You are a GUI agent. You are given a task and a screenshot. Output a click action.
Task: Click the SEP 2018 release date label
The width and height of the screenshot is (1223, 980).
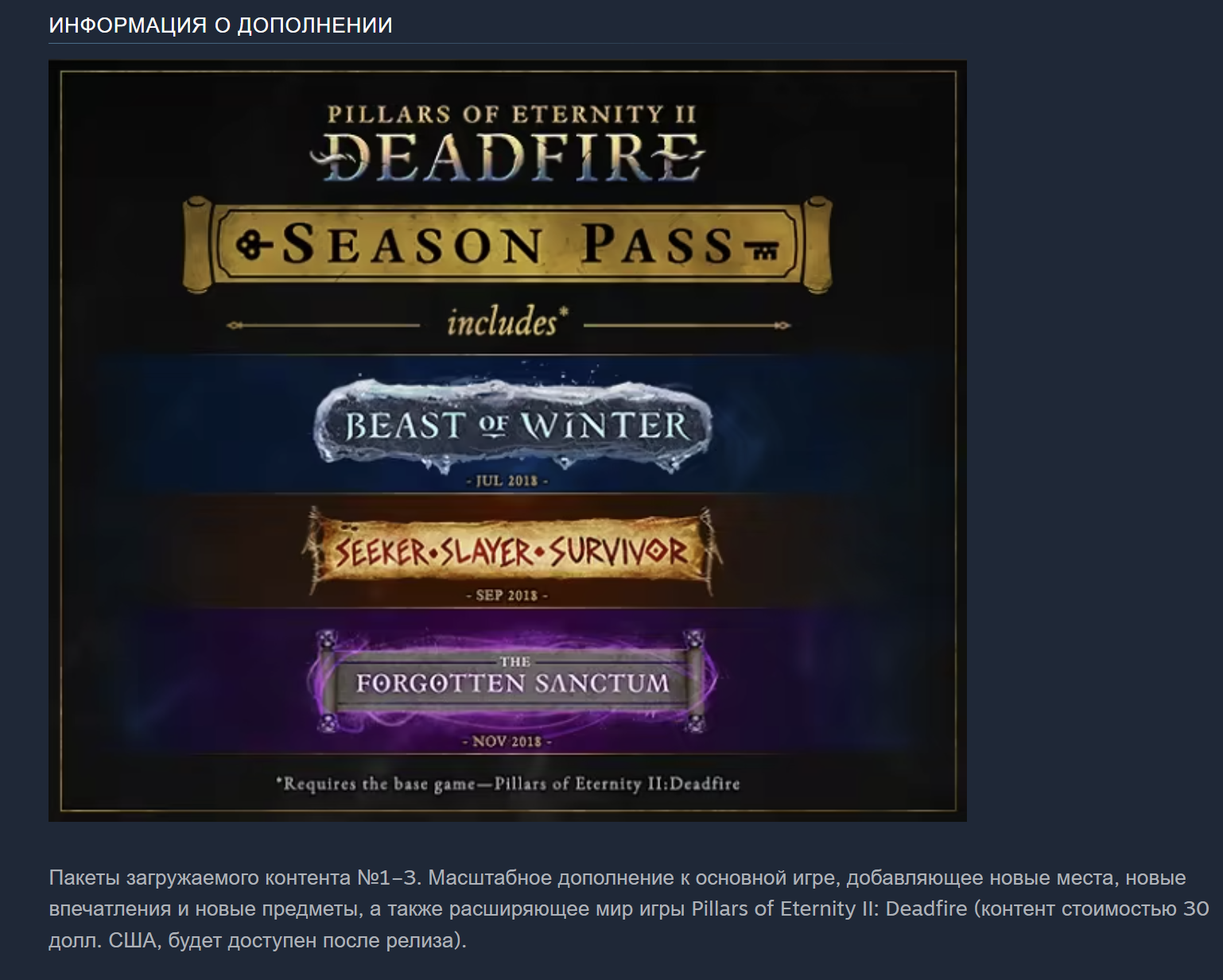(507, 595)
